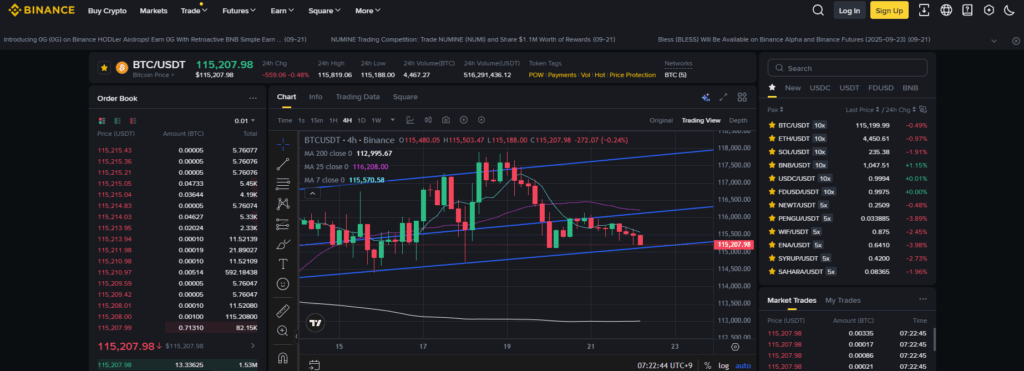
Task: Open the My Trades tab
Action: 843,300
